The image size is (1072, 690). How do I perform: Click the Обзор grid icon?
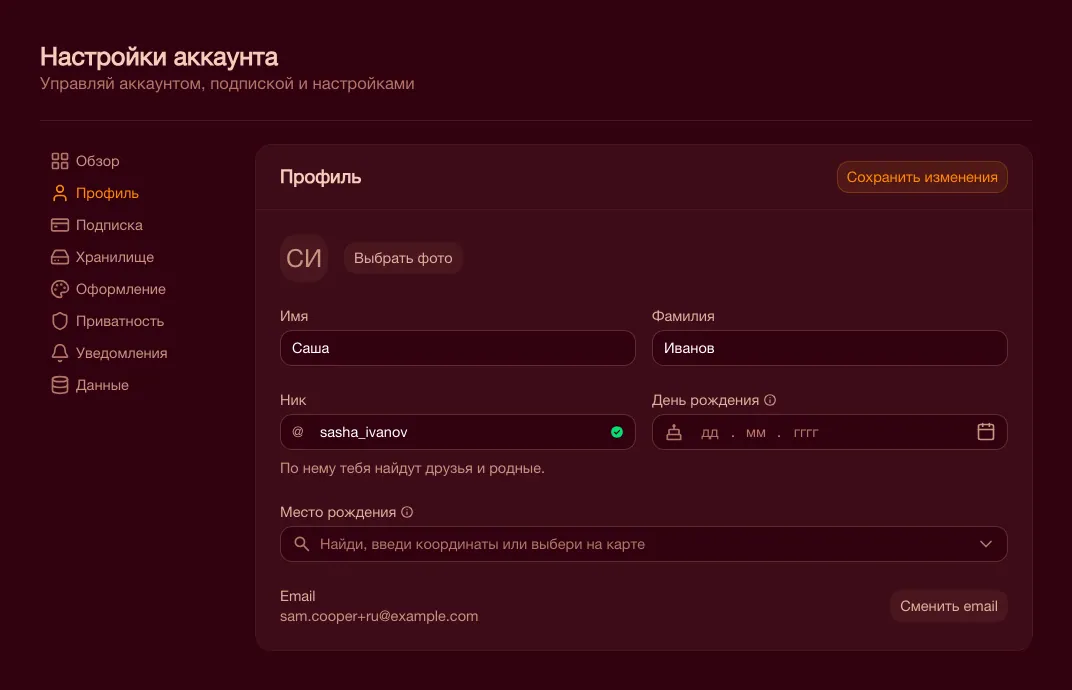point(59,161)
